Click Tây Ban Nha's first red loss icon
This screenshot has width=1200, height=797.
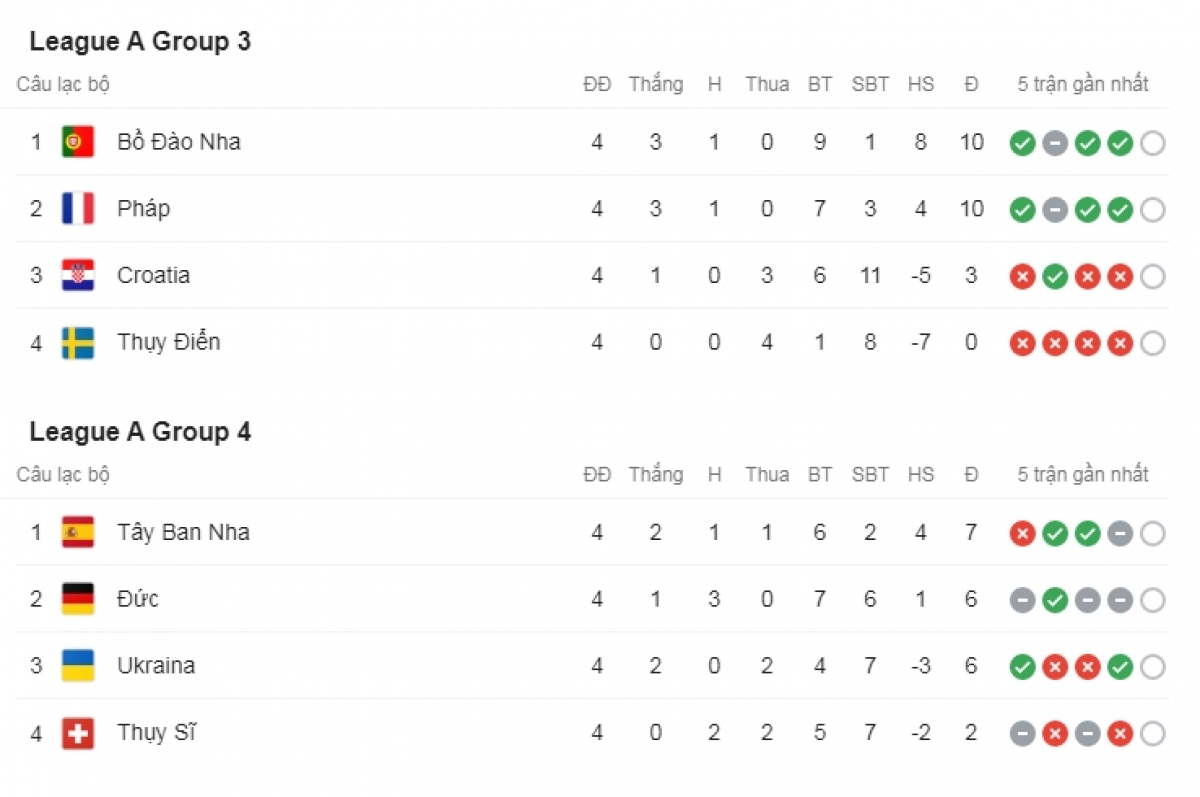click(1022, 534)
